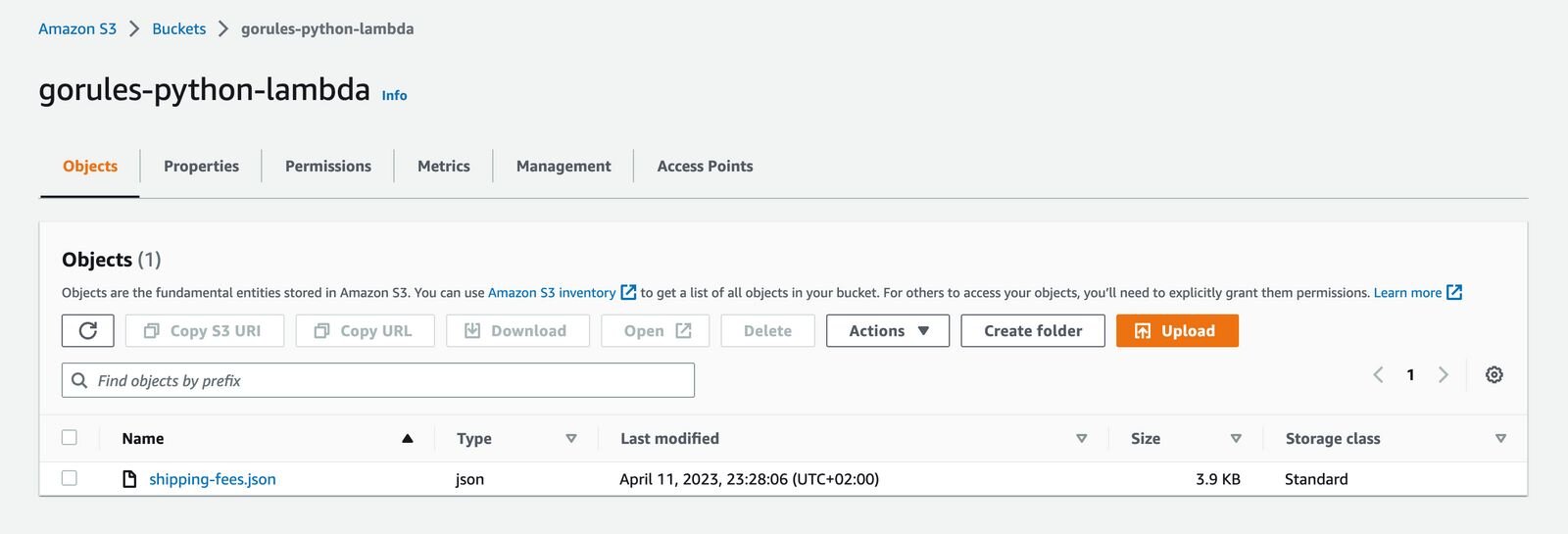1568x534 pixels.
Task: Click the file icon beside shipping-fees.json
Action: click(x=129, y=479)
